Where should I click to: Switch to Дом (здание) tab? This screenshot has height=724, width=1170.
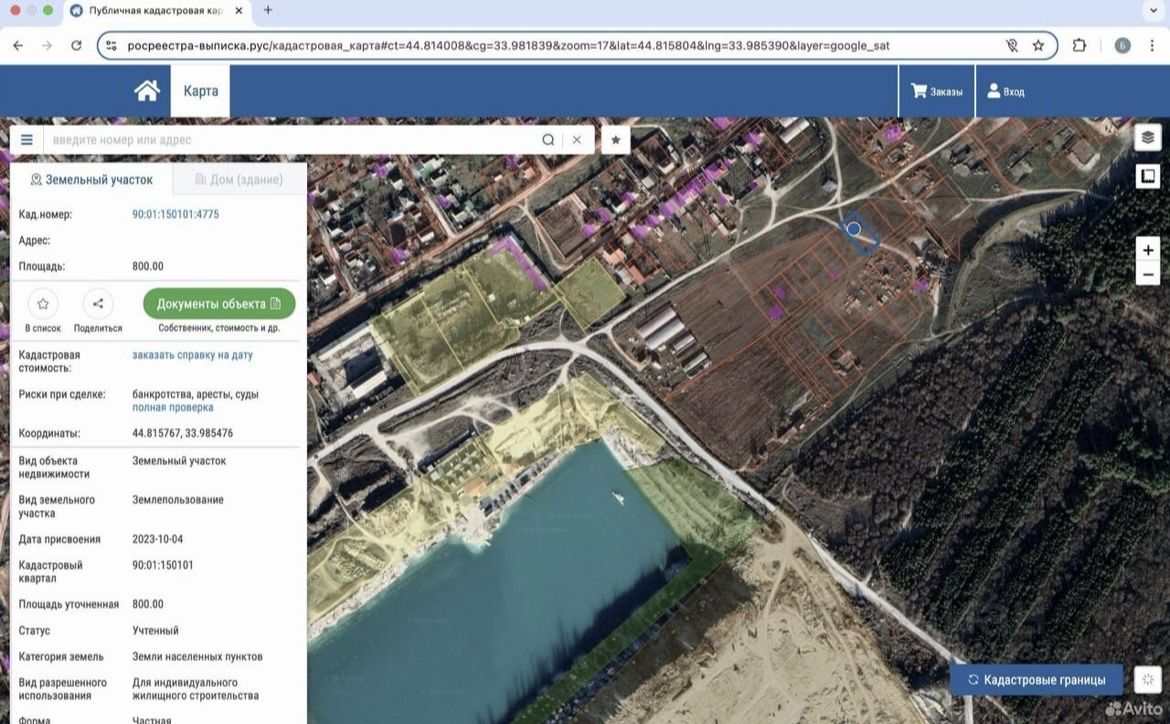click(239, 179)
